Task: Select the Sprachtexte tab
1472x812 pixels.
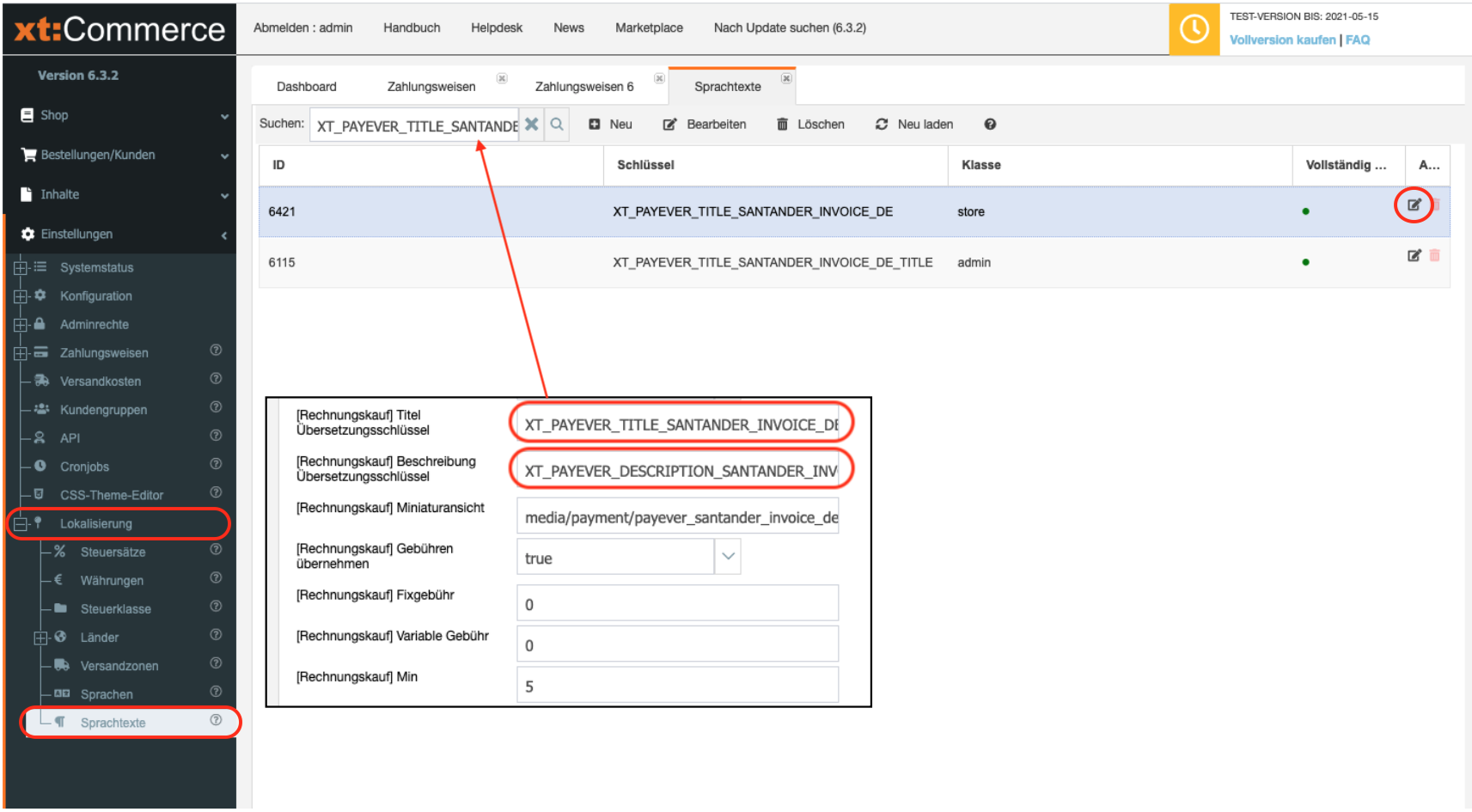Action: (x=728, y=87)
